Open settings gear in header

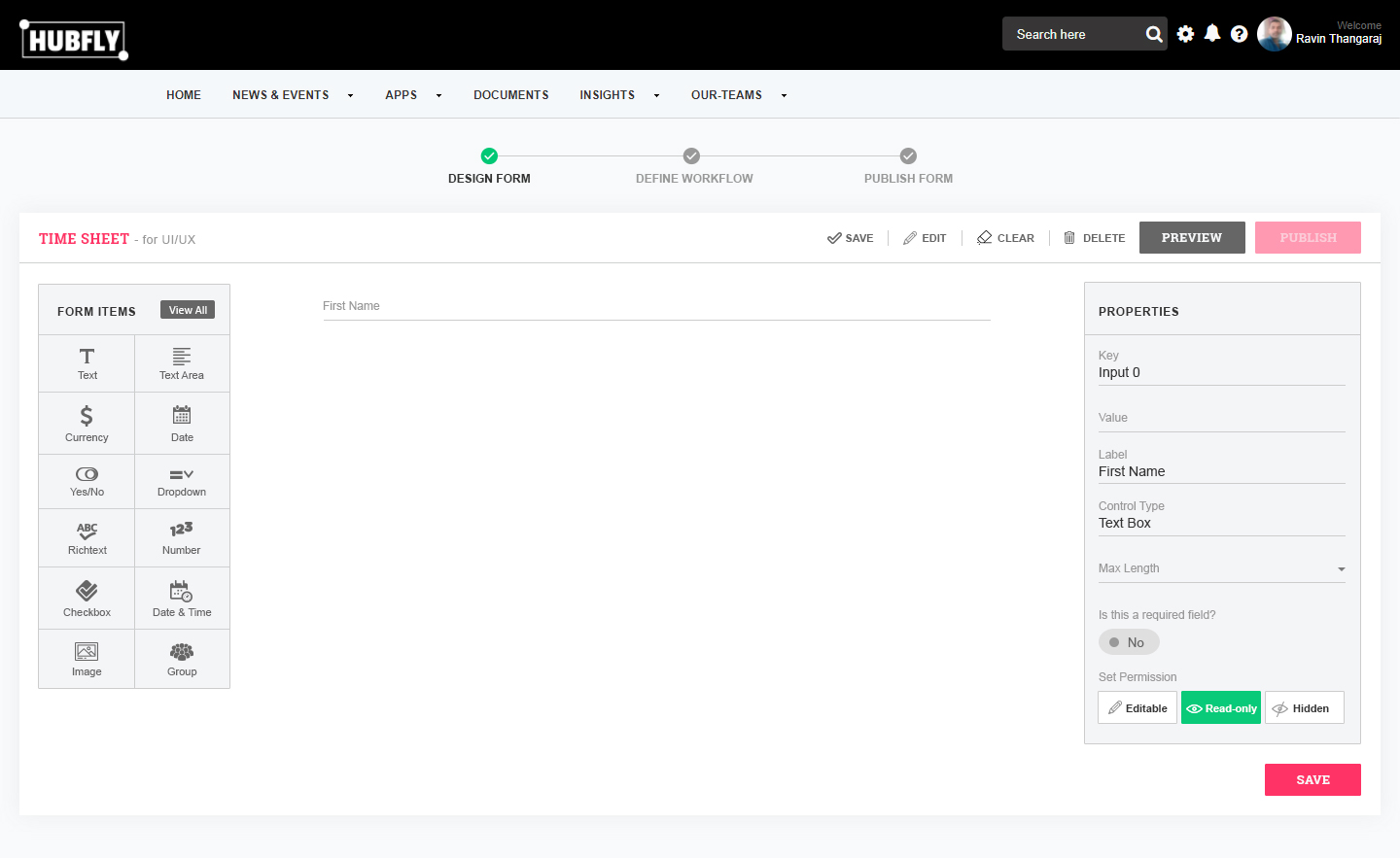click(x=1185, y=34)
